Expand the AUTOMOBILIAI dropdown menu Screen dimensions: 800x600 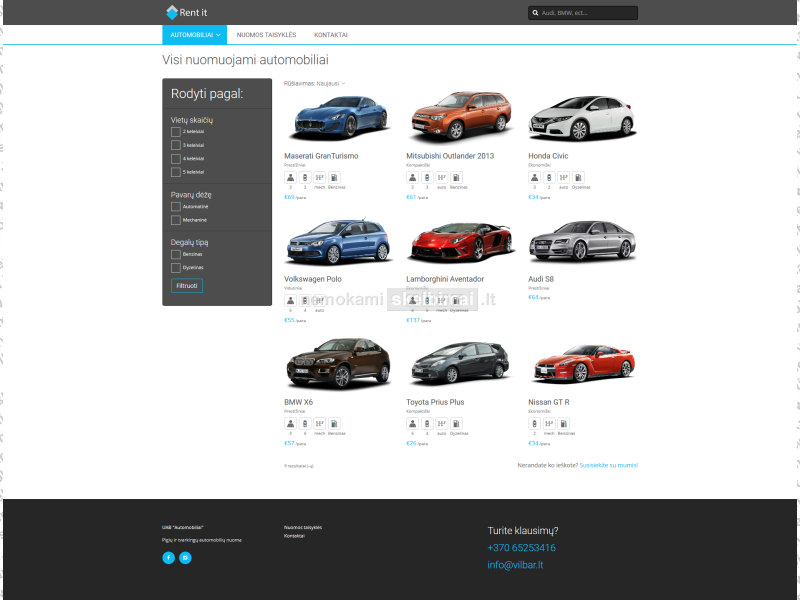(x=194, y=35)
